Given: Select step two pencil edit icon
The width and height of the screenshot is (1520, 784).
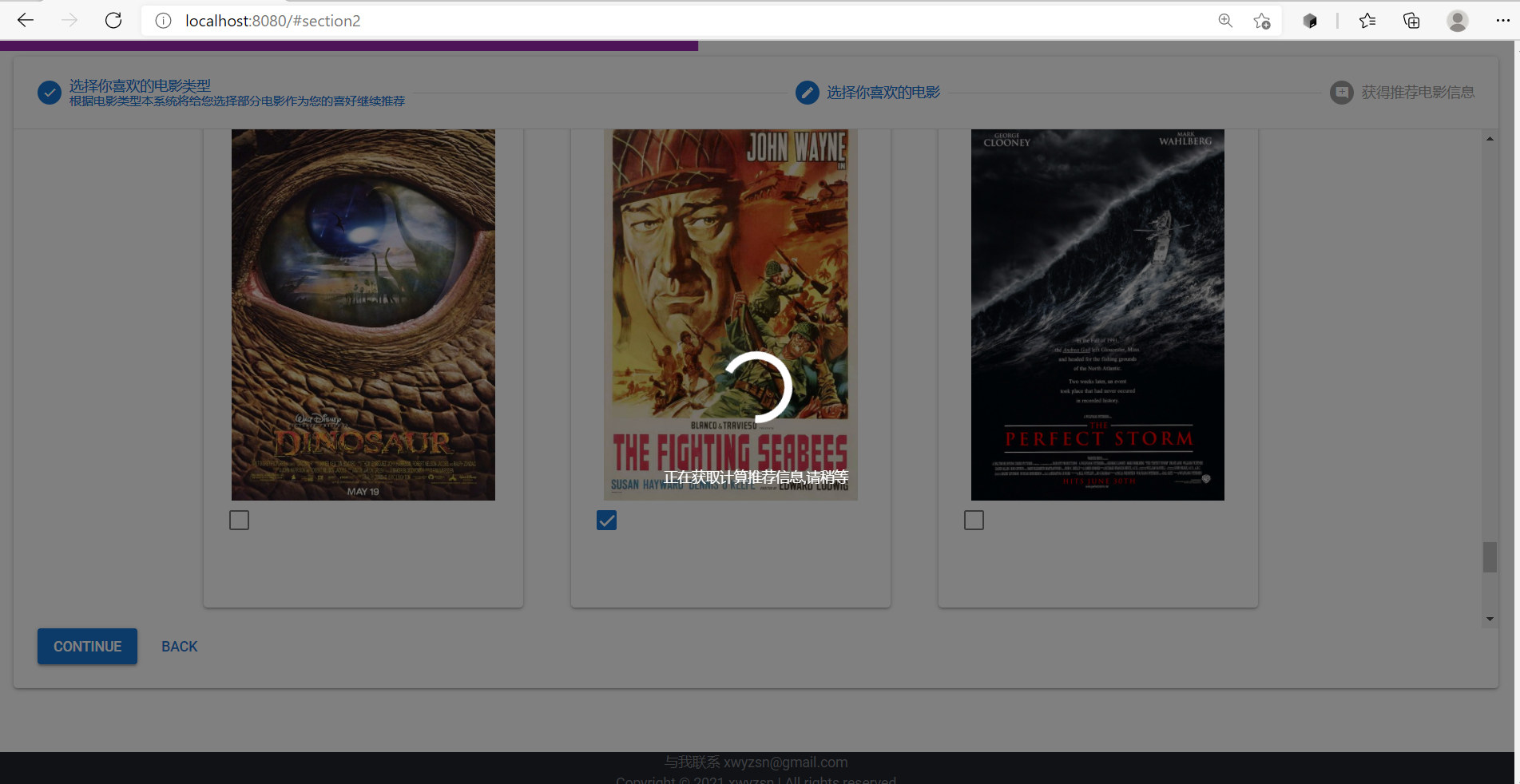Looking at the screenshot, I should [808, 93].
